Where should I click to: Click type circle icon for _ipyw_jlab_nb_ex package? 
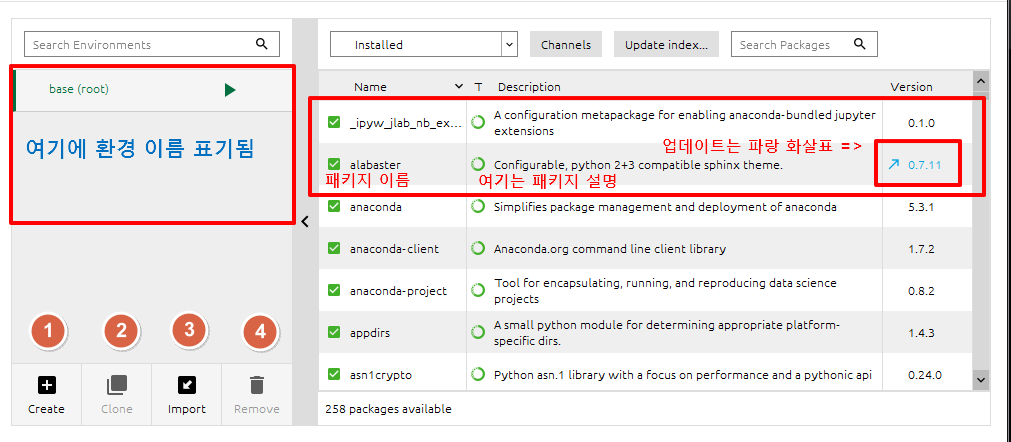[478, 122]
